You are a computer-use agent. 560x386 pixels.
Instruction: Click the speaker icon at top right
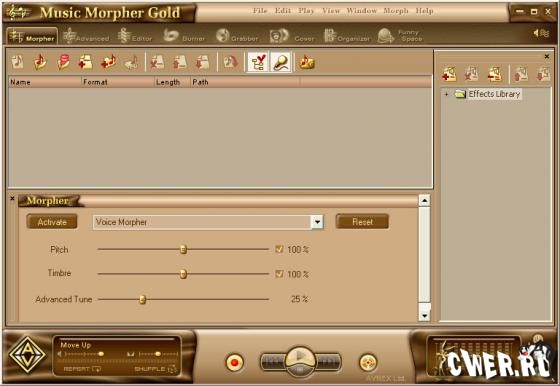click(x=541, y=33)
